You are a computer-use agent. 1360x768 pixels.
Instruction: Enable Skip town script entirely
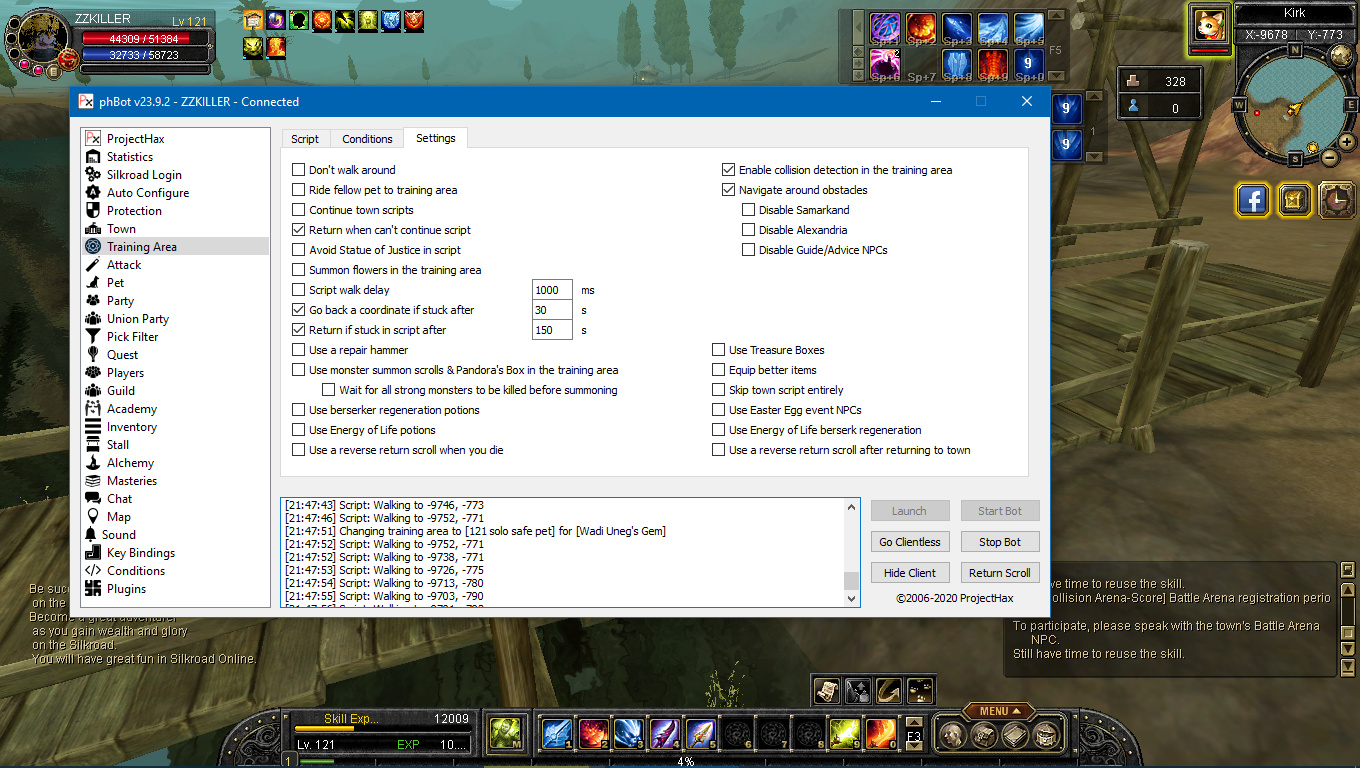pyautogui.click(x=719, y=390)
